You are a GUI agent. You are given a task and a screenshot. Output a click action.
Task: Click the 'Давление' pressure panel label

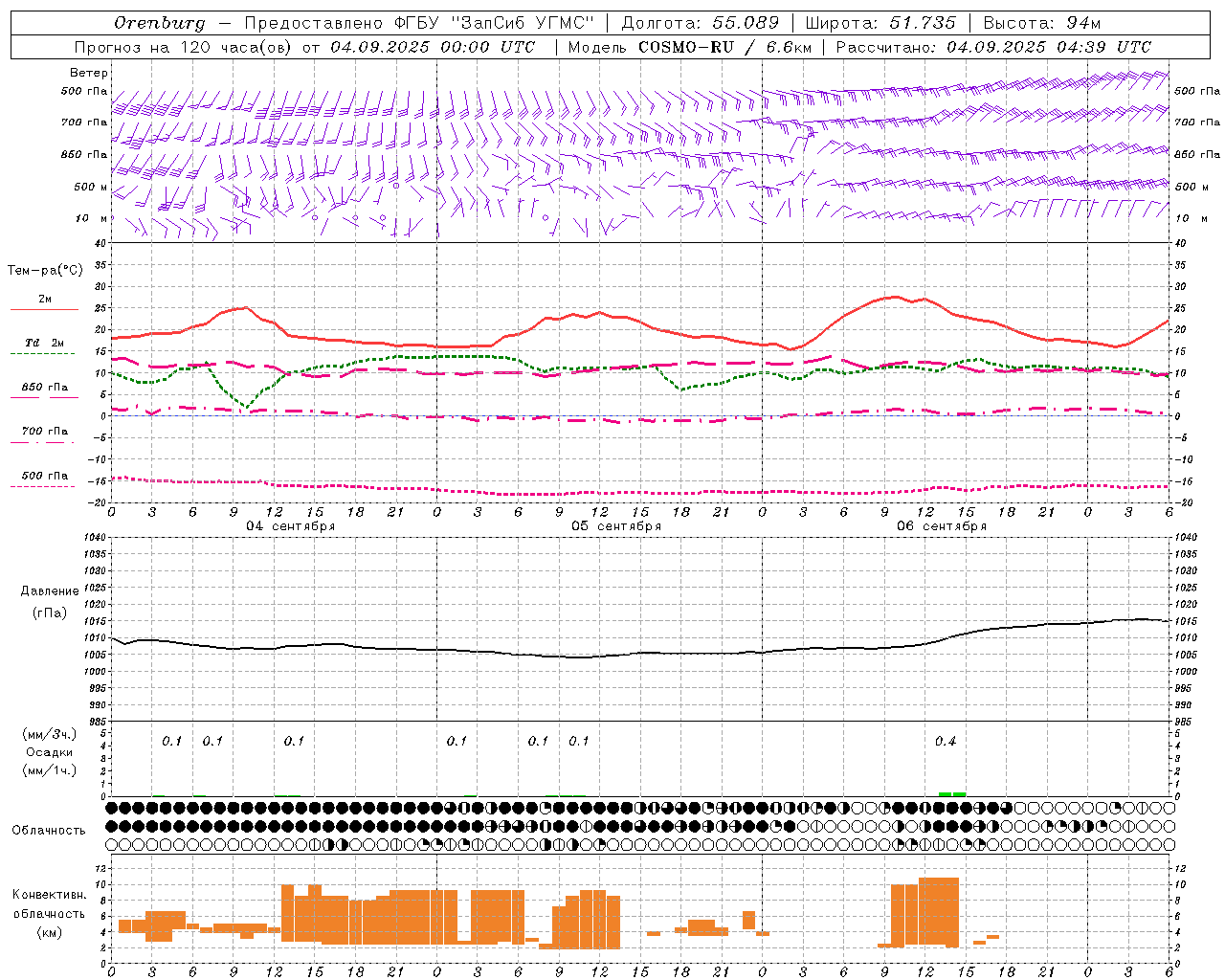pos(50,591)
